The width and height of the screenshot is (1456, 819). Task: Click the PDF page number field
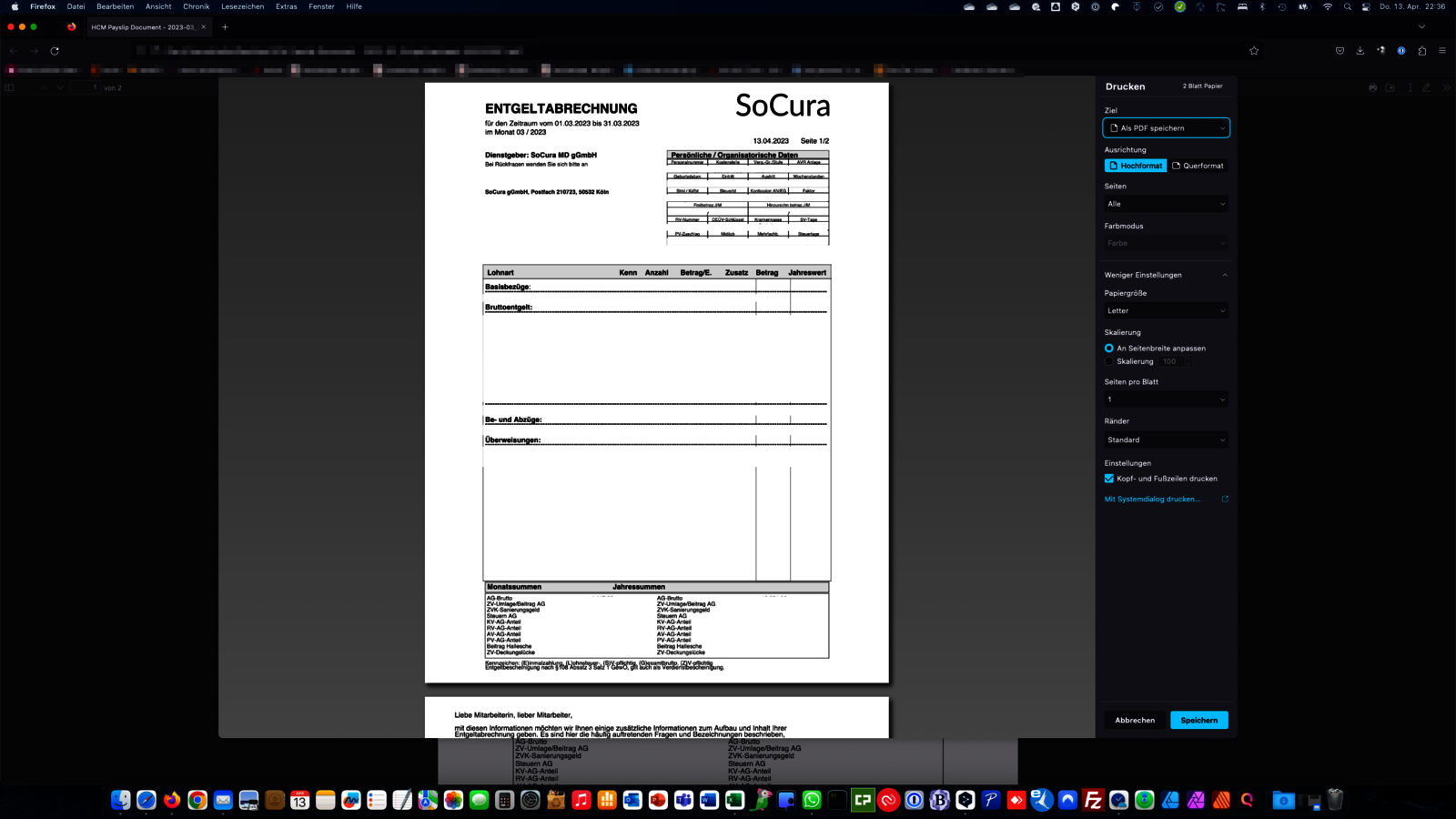[x=86, y=87]
